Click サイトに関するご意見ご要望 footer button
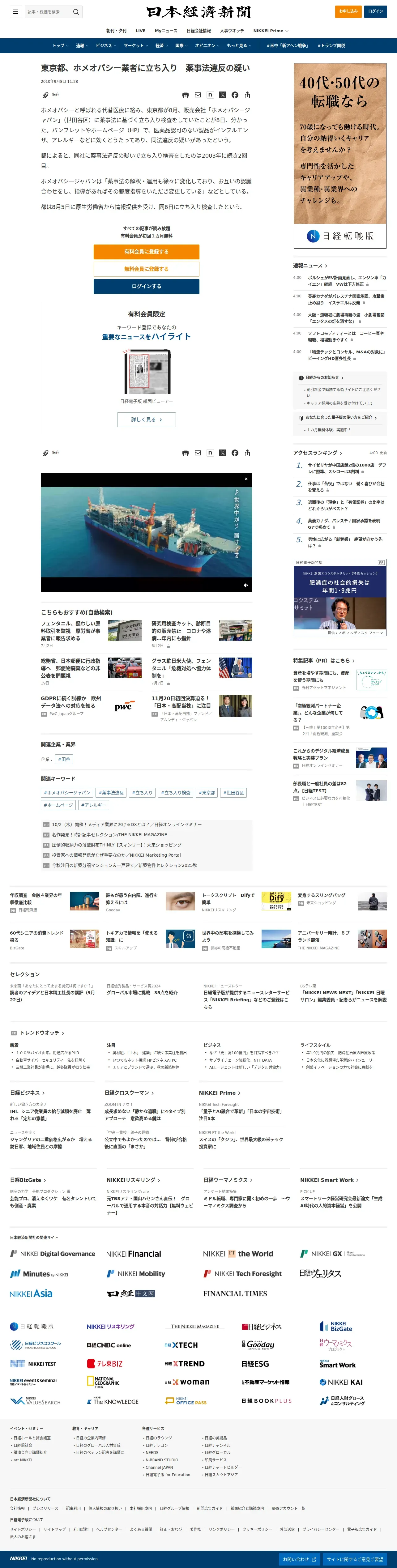 [x=355, y=1559]
